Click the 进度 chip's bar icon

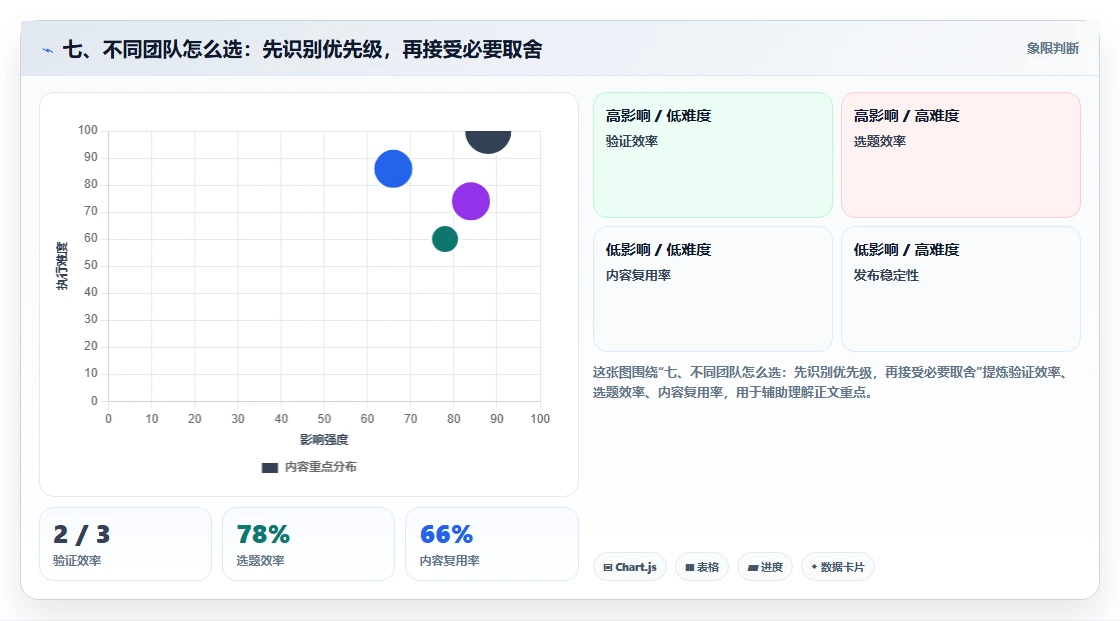click(x=753, y=567)
